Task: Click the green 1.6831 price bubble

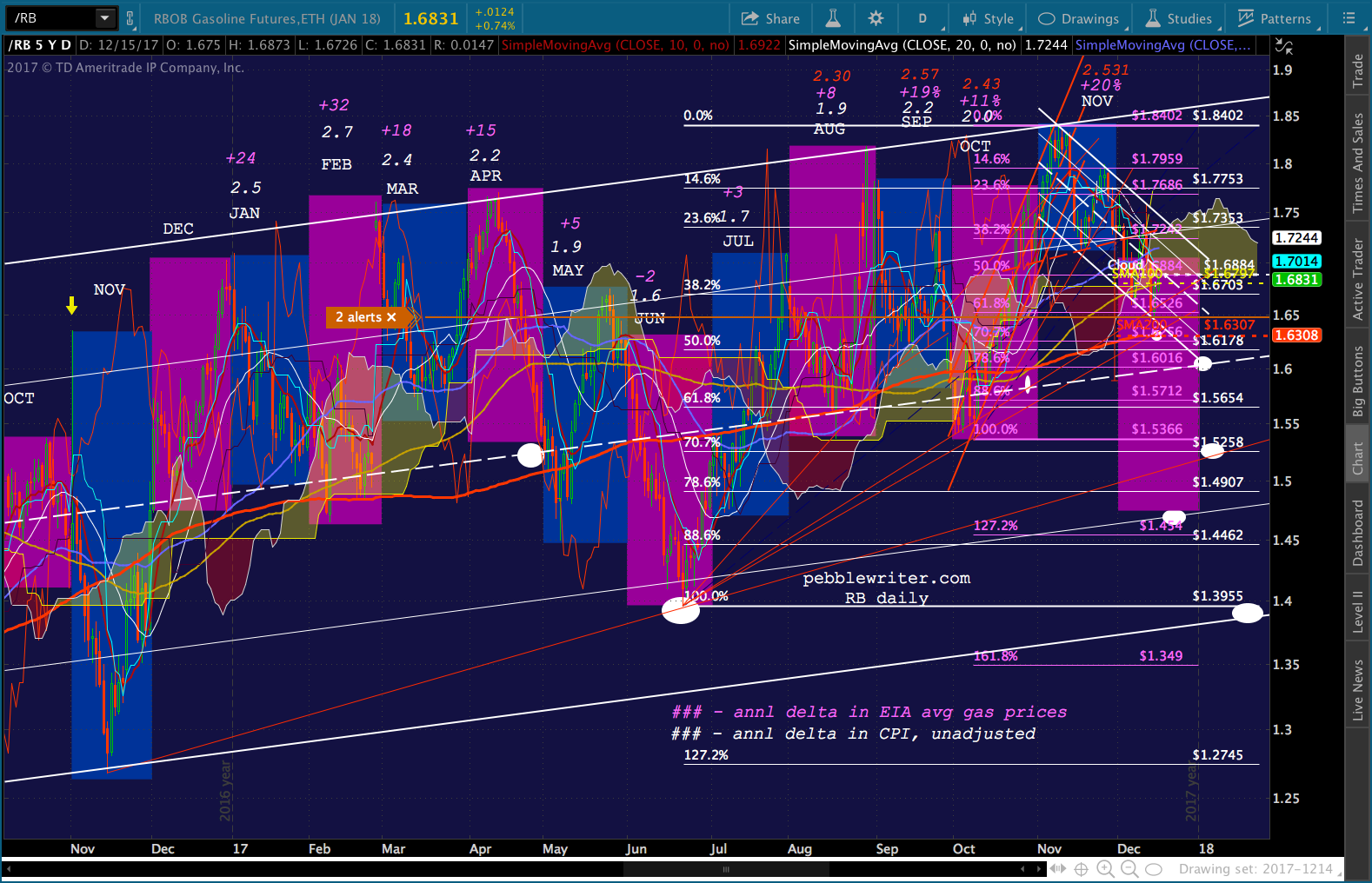Action: point(1296,279)
